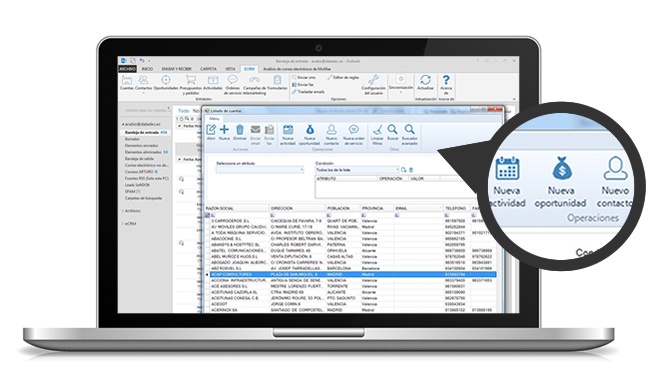Select the Elementos enviados folder
Screen dimensions: 650x388
click(141, 146)
